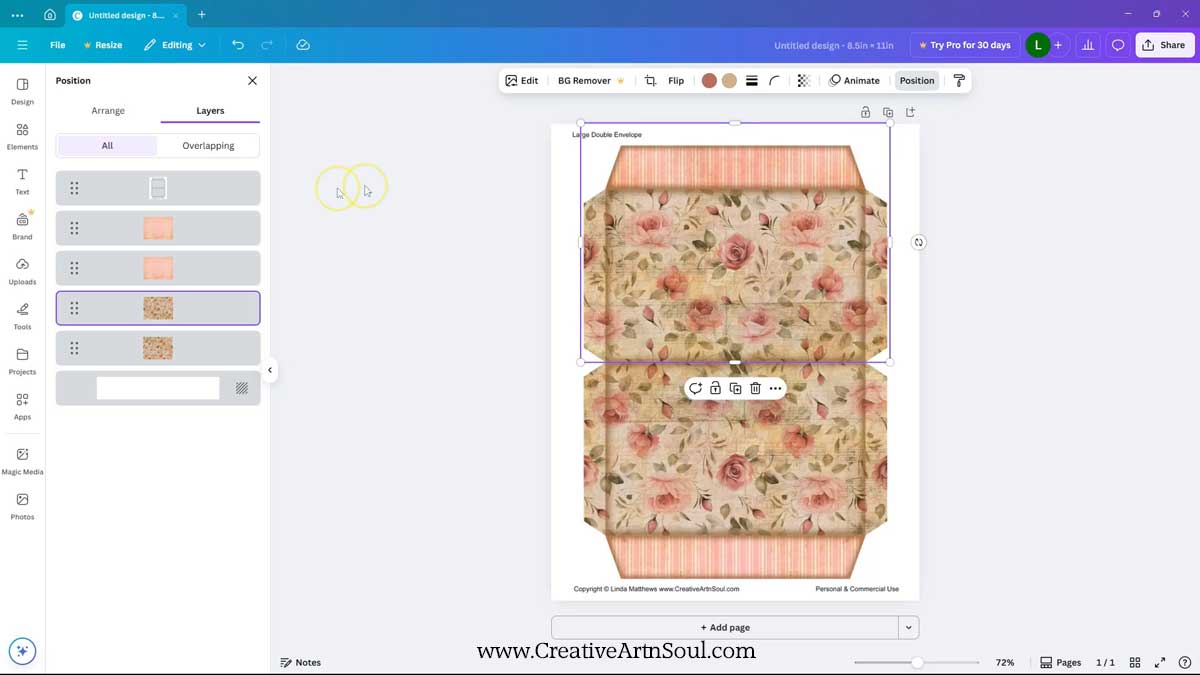Lock selected element in floating toolbar
Viewport: 1200px width, 675px height.
[x=715, y=388]
